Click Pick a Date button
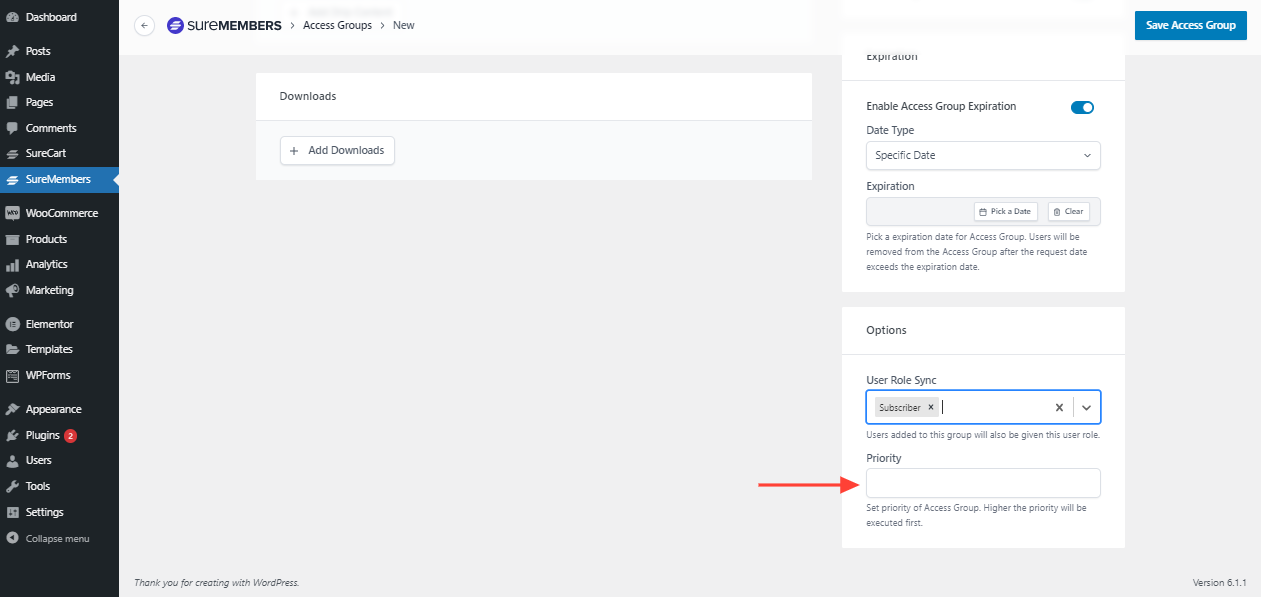 [x=1005, y=212]
